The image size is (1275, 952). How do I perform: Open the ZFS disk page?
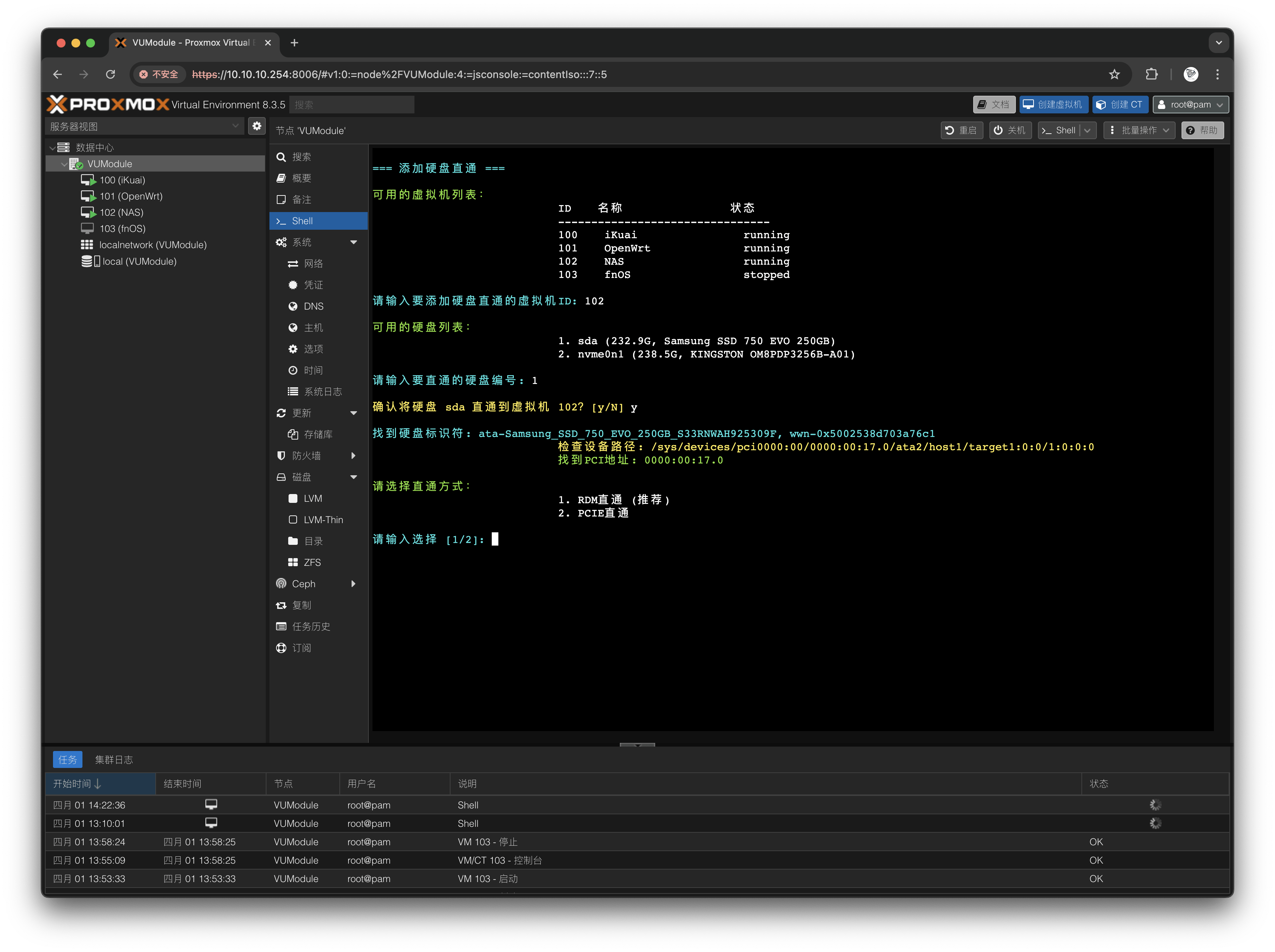(x=312, y=563)
